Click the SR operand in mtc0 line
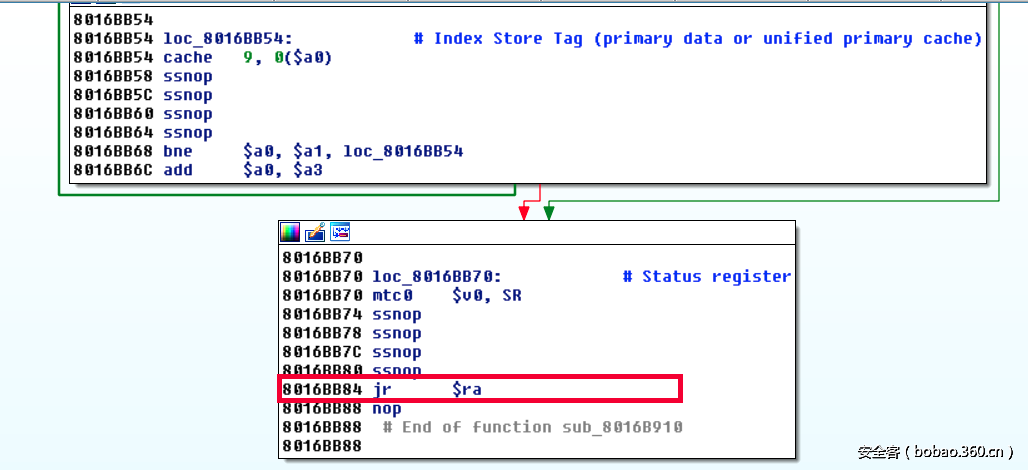This screenshot has width=1028, height=470. 511,296
